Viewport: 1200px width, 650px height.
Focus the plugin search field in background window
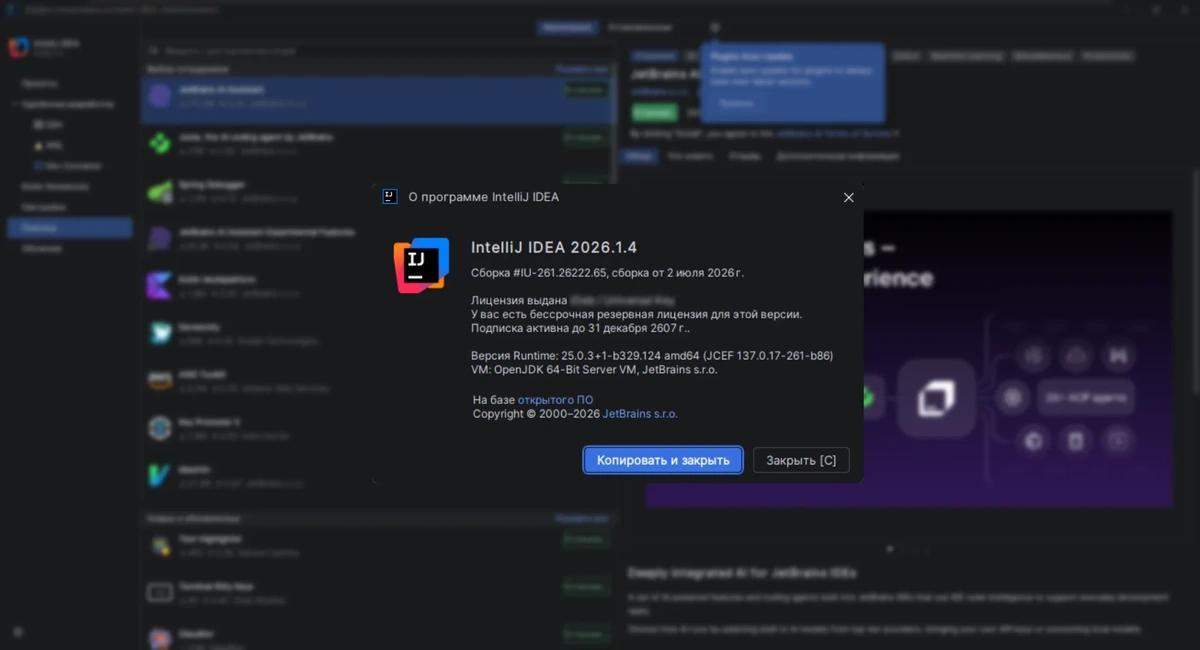tap(380, 49)
